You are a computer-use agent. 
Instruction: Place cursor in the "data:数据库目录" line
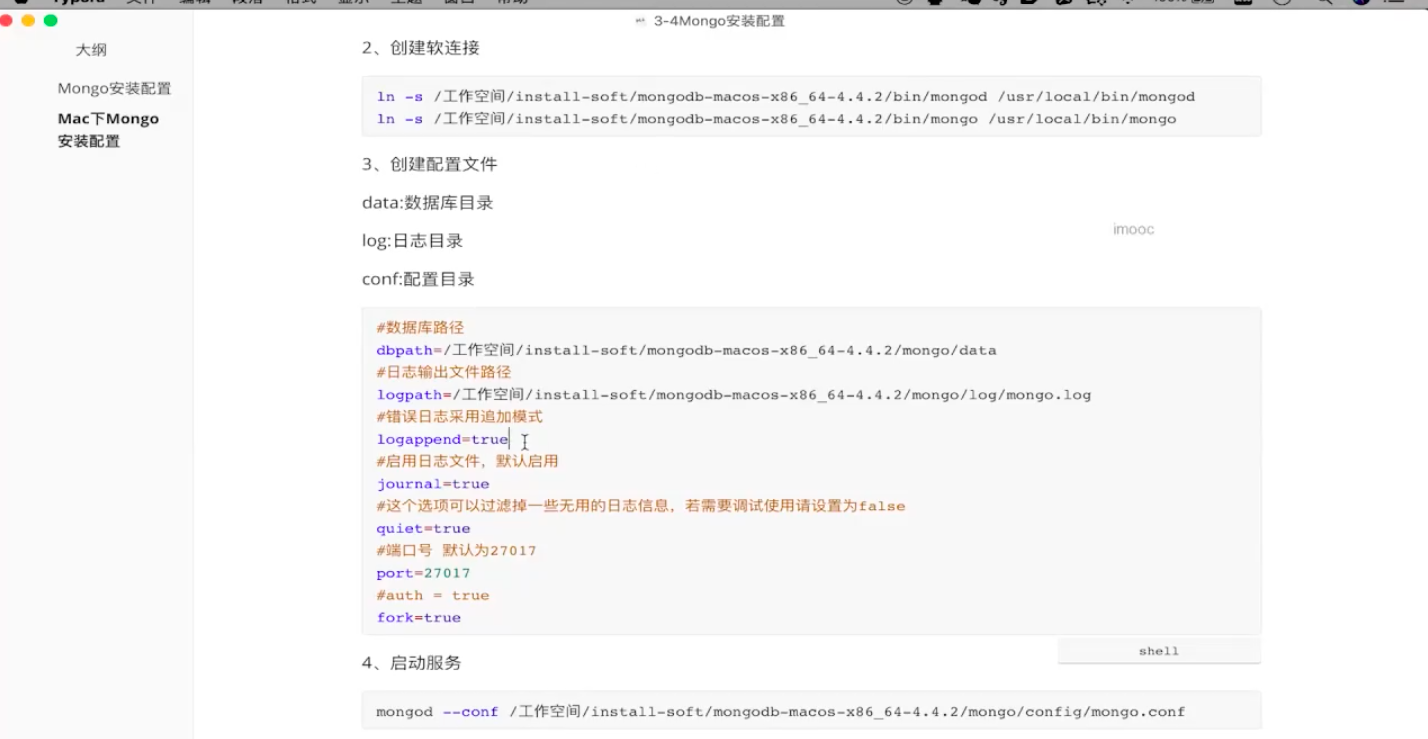(x=427, y=203)
